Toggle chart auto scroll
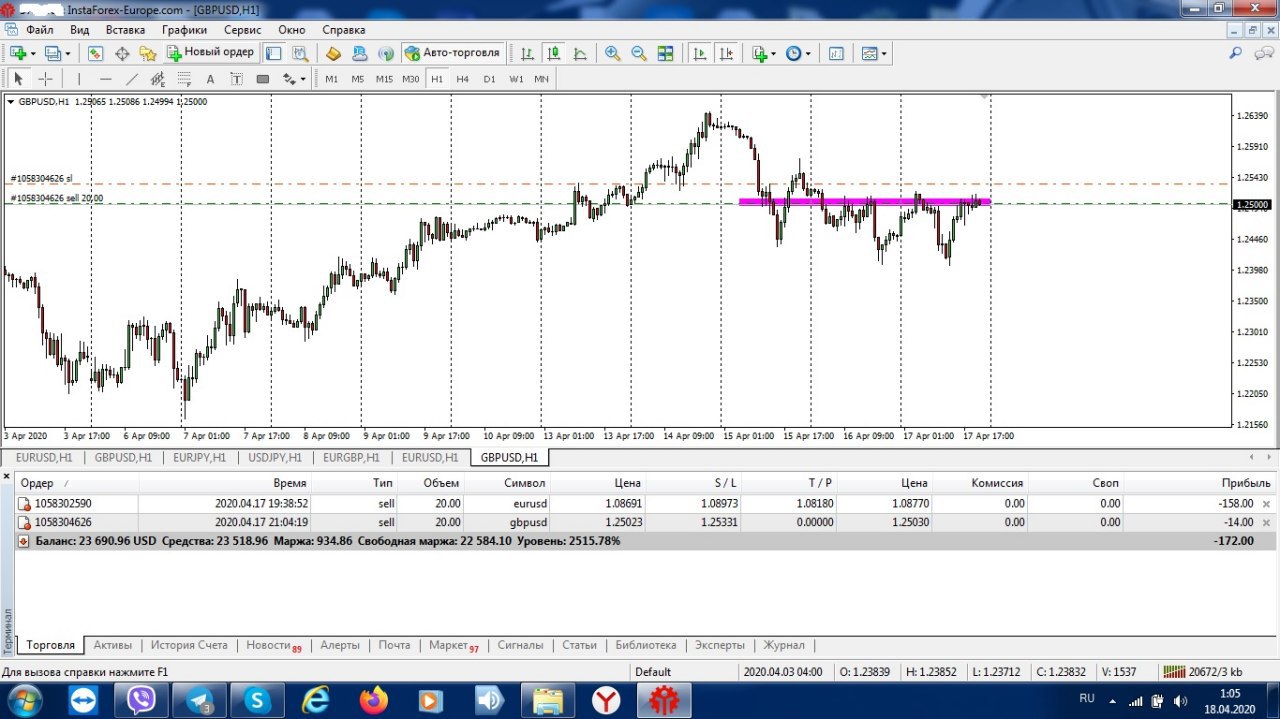 pos(700,53)
